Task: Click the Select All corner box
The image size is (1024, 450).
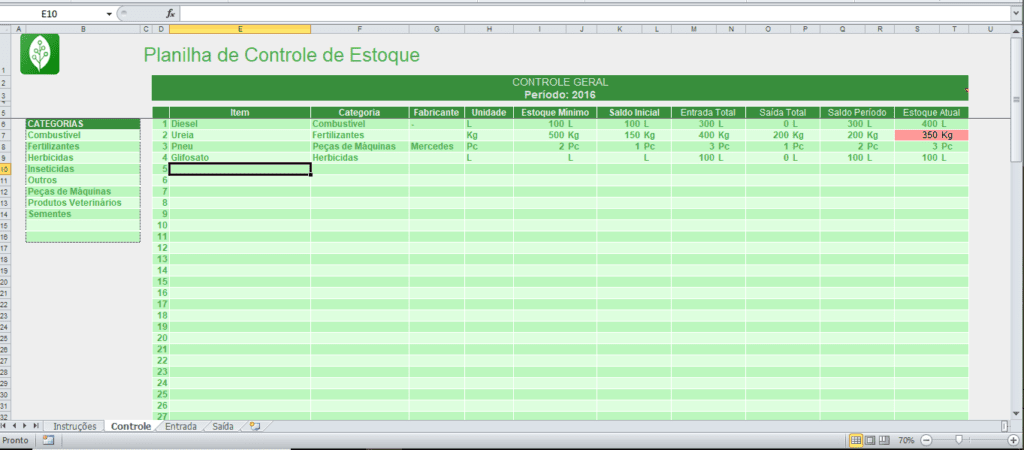Action: point(6,29)
